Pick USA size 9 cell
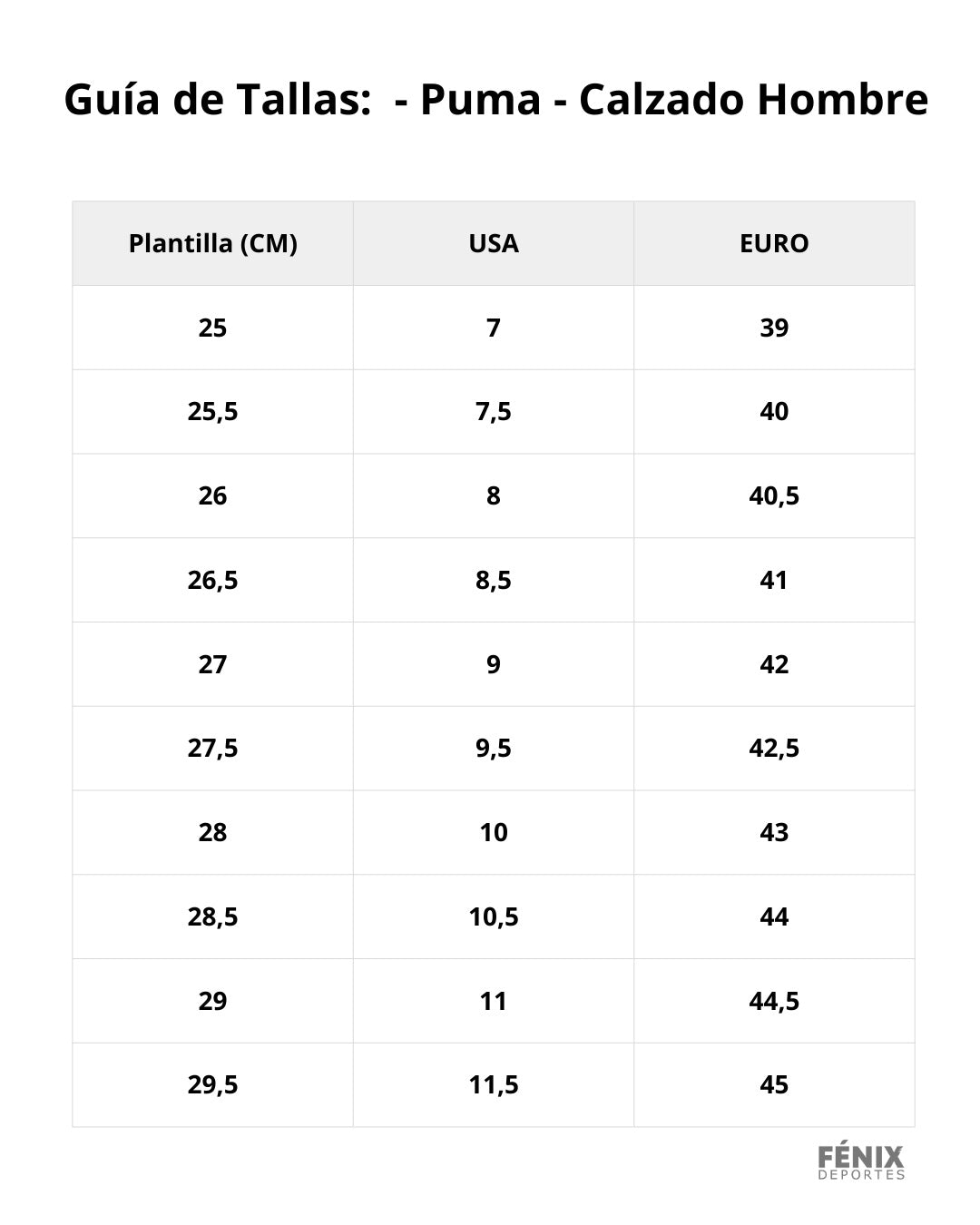 [x=494, y=664]
